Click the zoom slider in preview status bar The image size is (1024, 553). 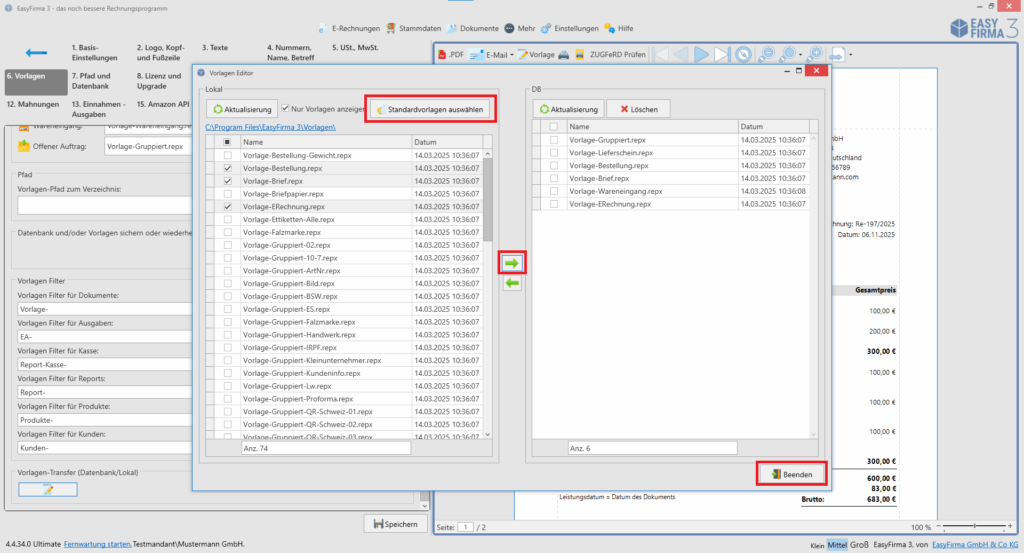coord(975,526)
